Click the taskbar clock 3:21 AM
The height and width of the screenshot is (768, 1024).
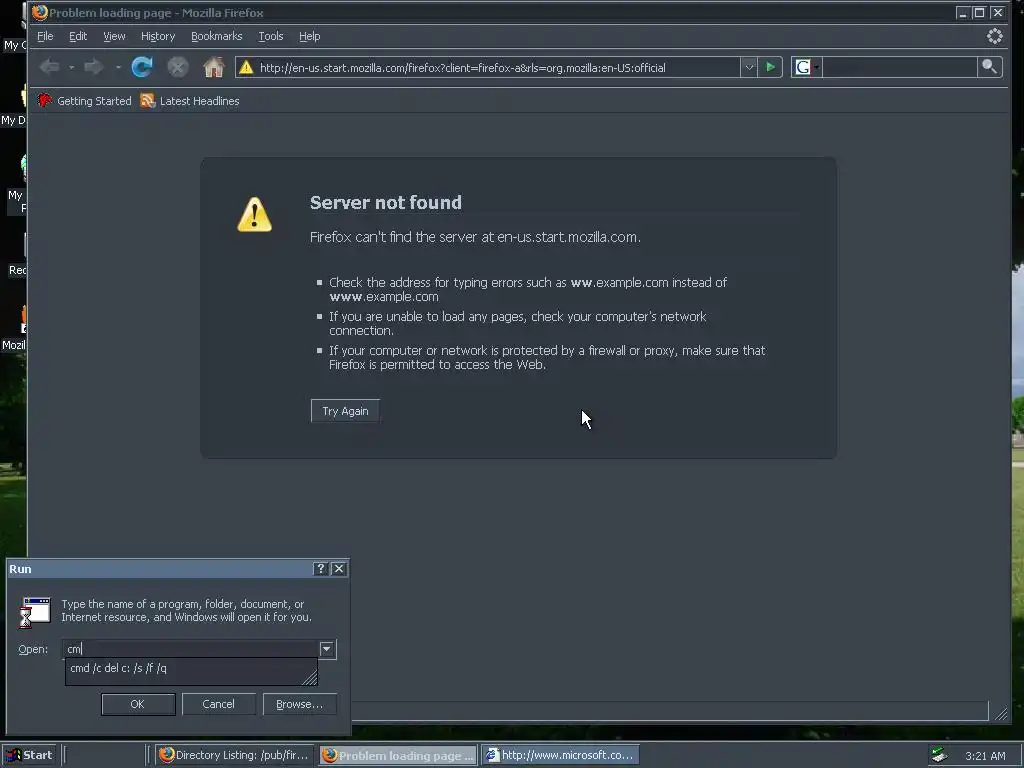985,756
